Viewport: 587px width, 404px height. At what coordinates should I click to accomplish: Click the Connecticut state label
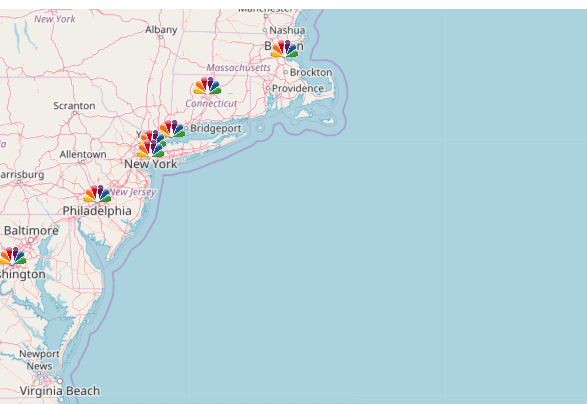click(x=211, y=103)
